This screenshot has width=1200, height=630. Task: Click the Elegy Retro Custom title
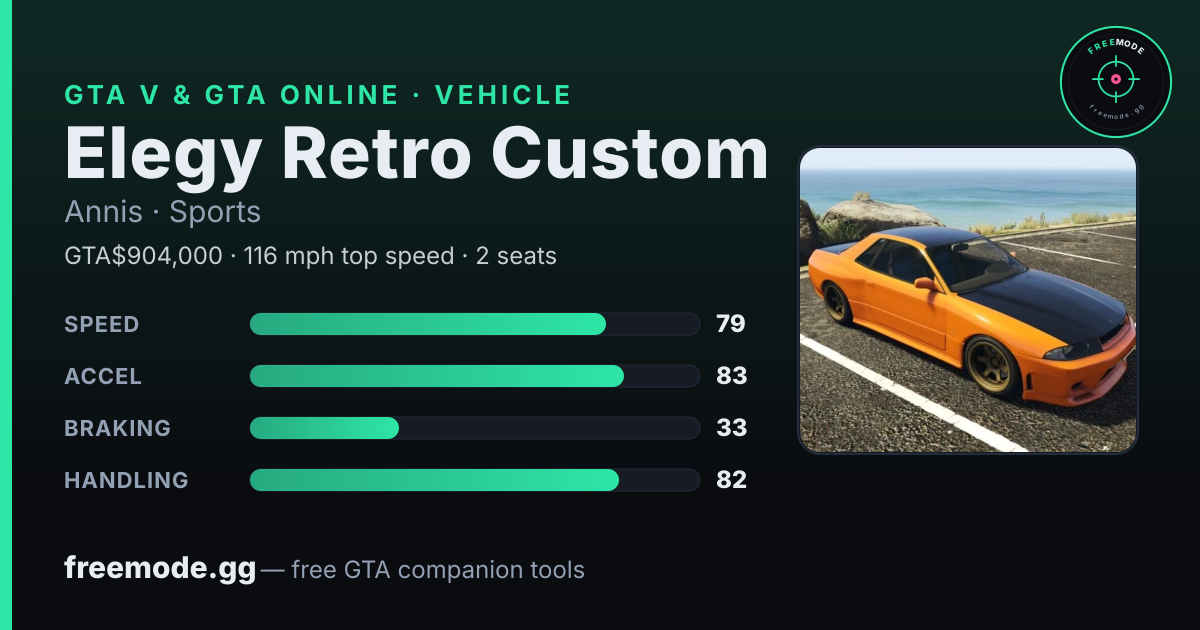coord(416,153)
